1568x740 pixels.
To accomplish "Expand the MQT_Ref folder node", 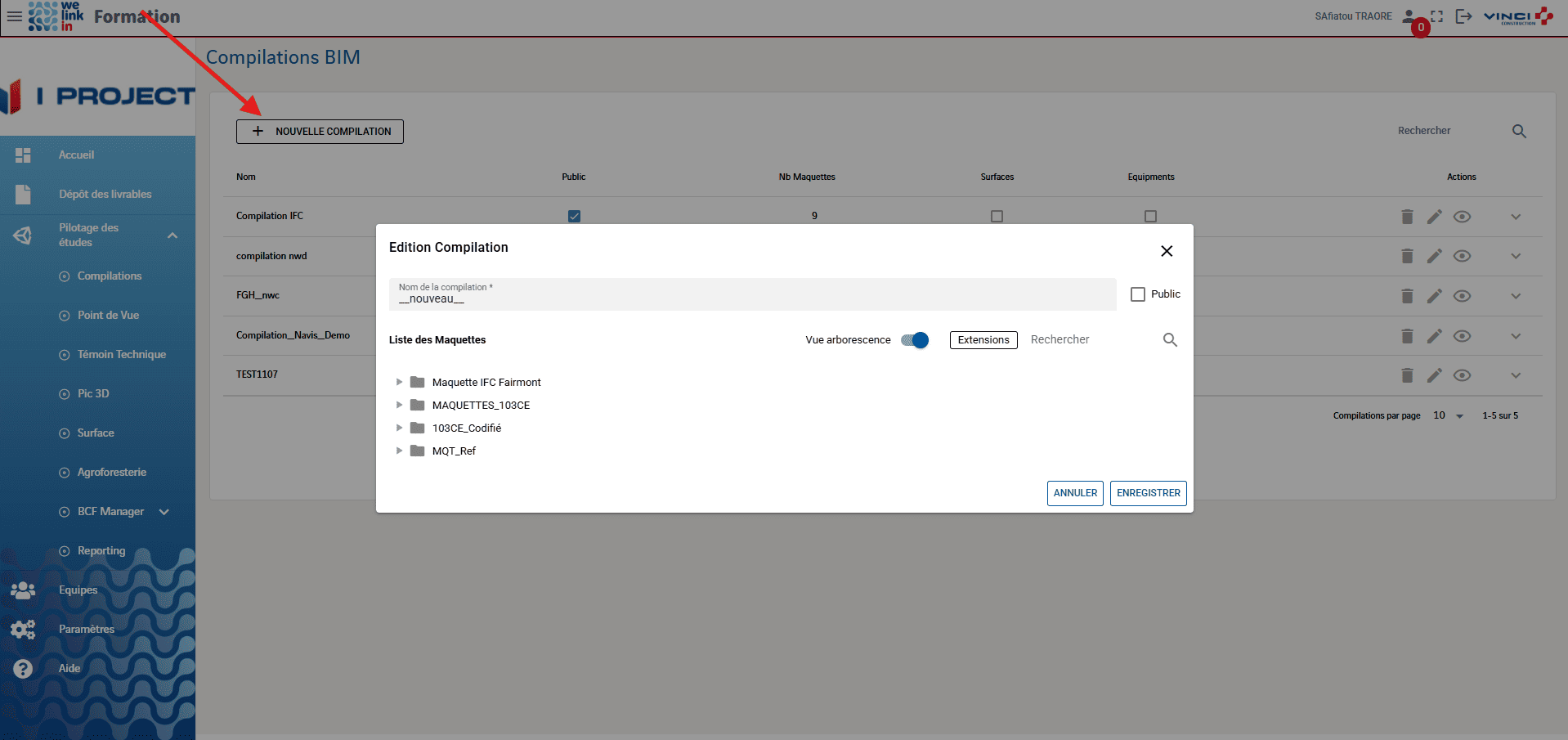I will pyautogui.click(x=399, y=451).
